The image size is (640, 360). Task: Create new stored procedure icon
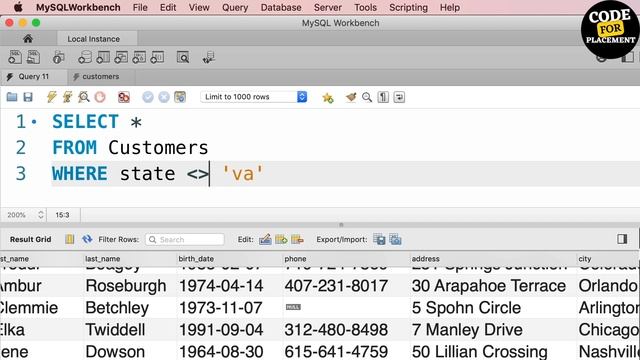point(139,58)
